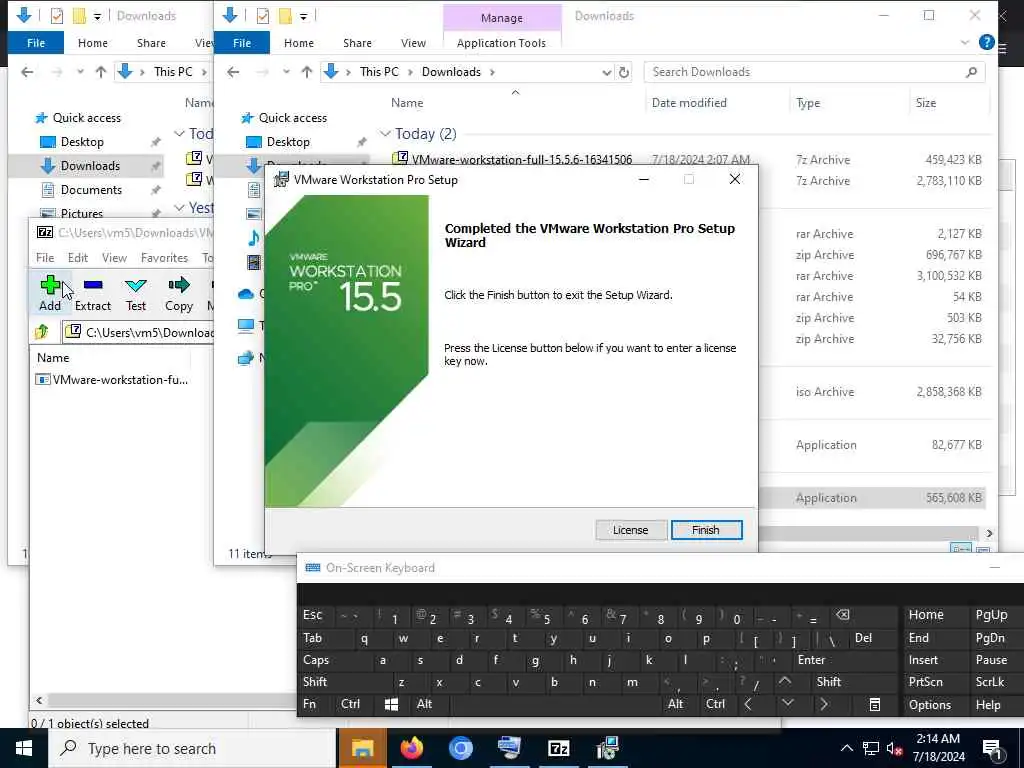The image size is (1024, 768).
Task: Open Quick Access Toolbar customize dropdown
Action: [304, 16]
